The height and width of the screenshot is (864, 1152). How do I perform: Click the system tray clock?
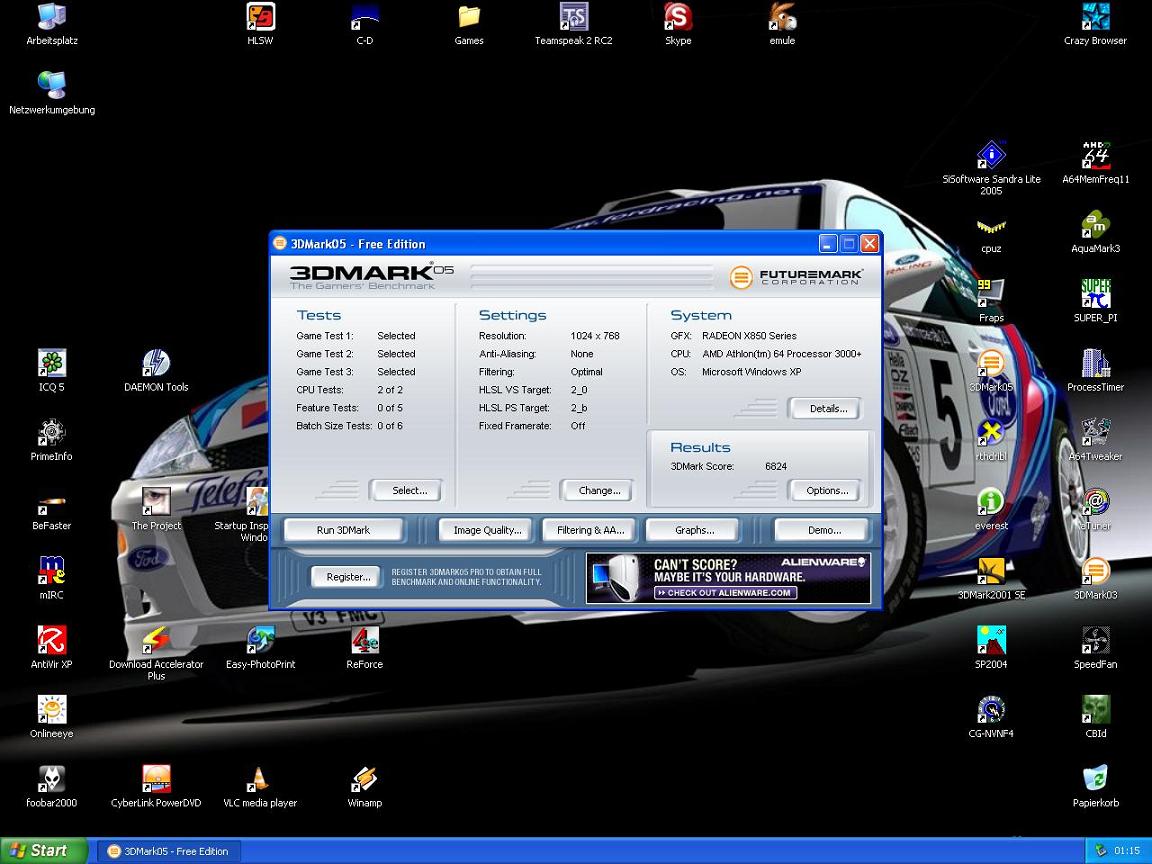[x=1127, y=851]
